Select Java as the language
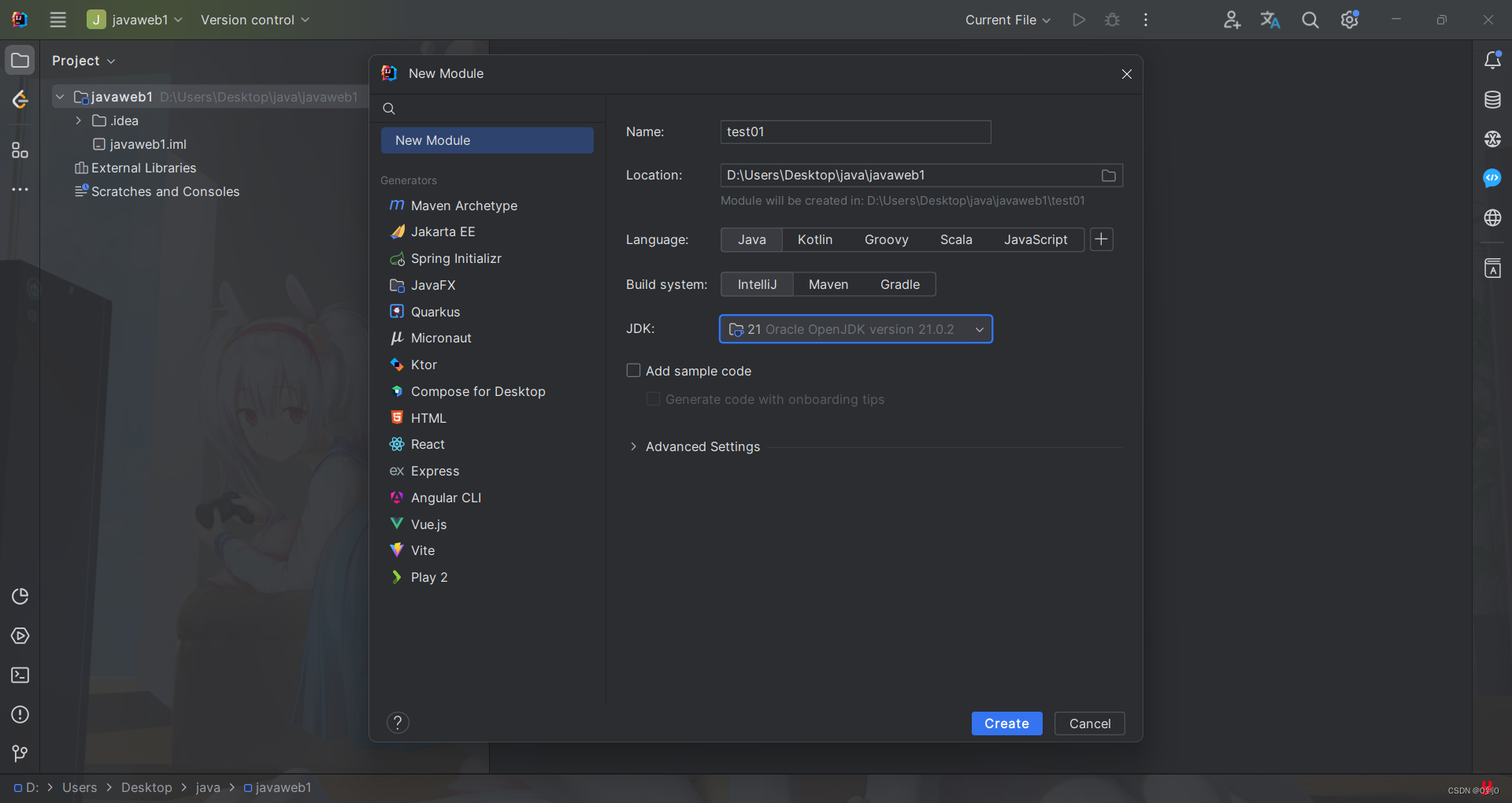The image size is (1512, 803). click(752, 239)
